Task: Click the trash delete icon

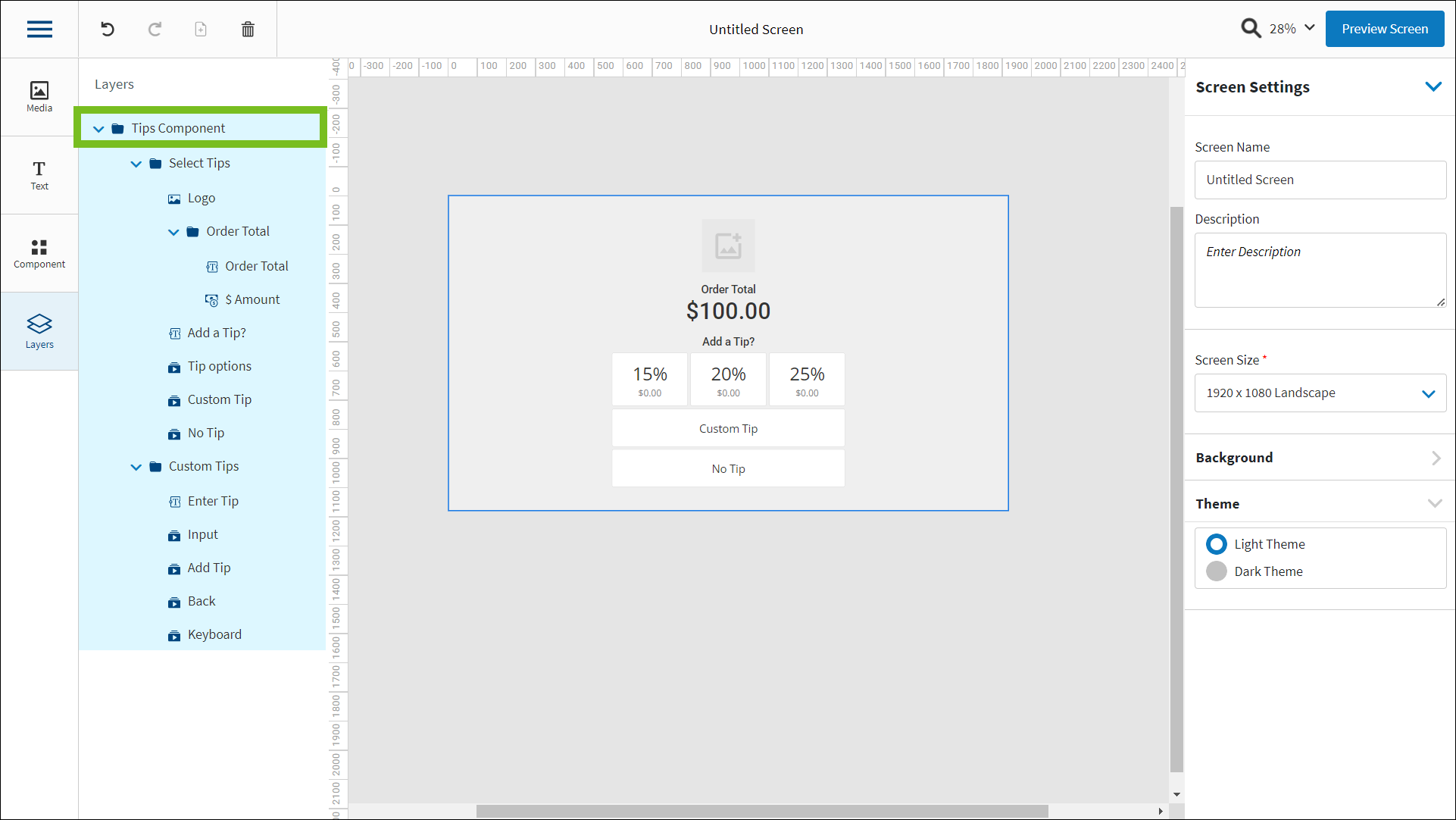Action: click(x=248, y=29)
